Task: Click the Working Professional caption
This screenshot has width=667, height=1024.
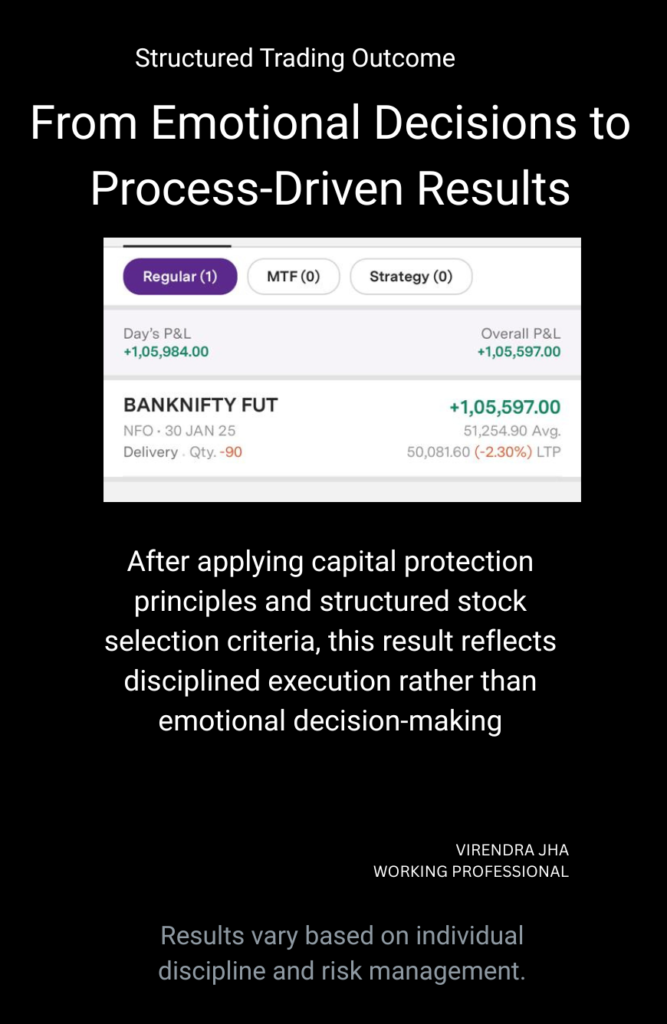Action: [471, 872]
